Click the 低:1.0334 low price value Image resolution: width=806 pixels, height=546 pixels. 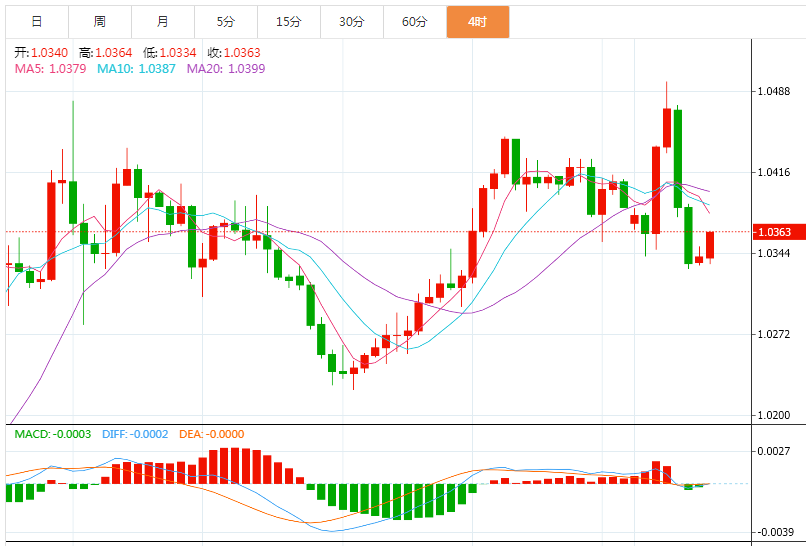click(170, 52)
